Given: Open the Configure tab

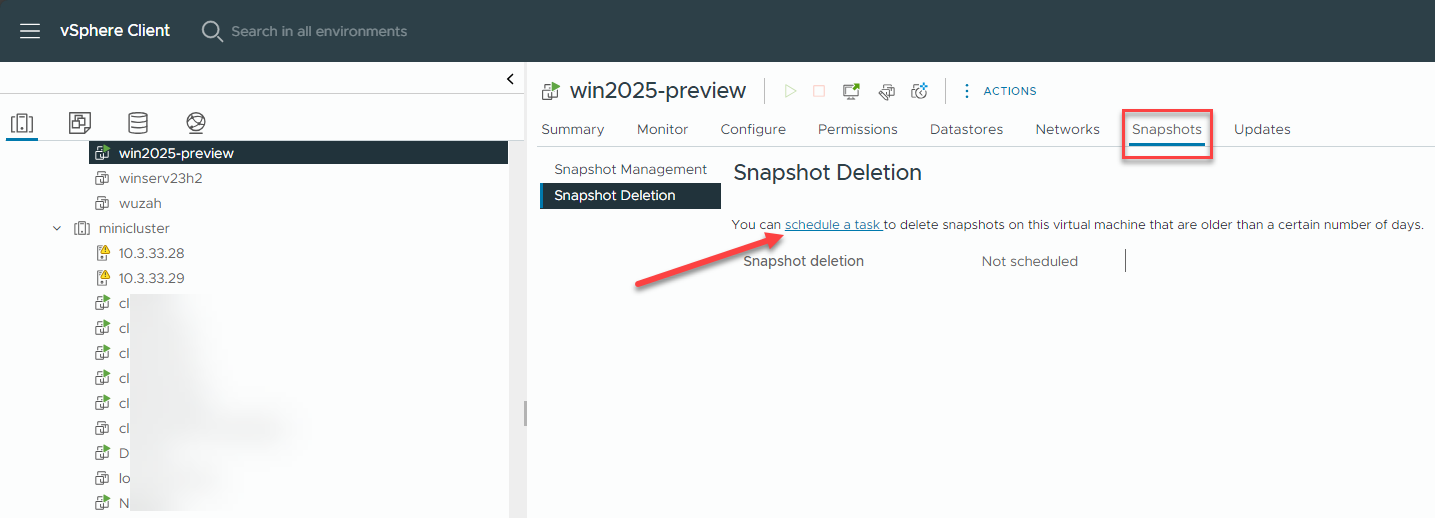Looking at the screenshot, I should pyautogui.click(x=753, y=129).
